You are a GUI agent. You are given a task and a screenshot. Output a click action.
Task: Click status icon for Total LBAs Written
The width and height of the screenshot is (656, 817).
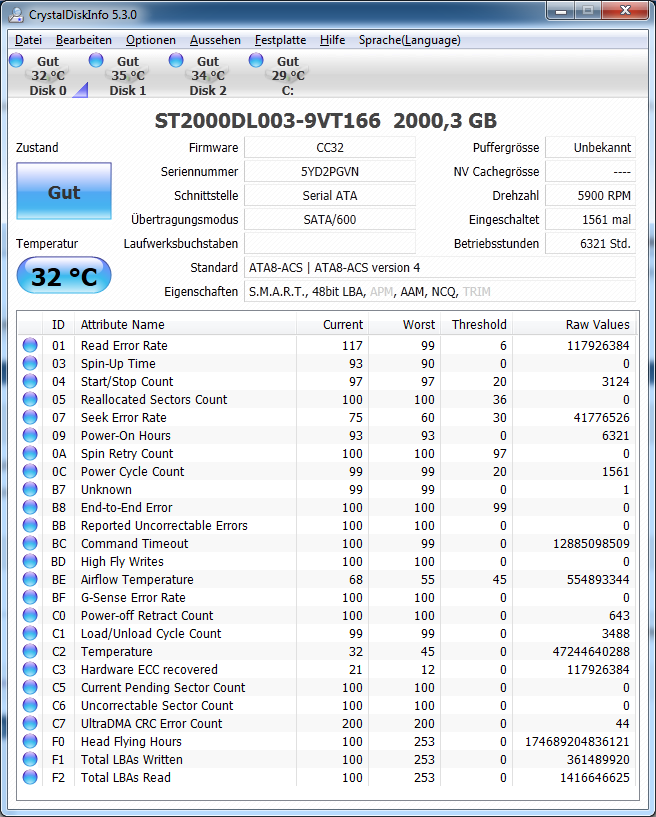click(30, 759)
